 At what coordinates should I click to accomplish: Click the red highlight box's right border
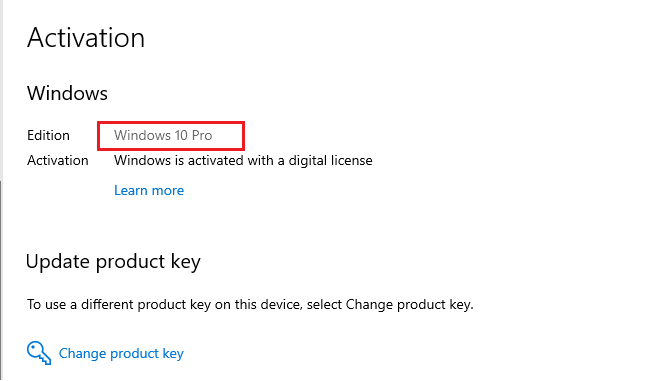tap(243, 136)
